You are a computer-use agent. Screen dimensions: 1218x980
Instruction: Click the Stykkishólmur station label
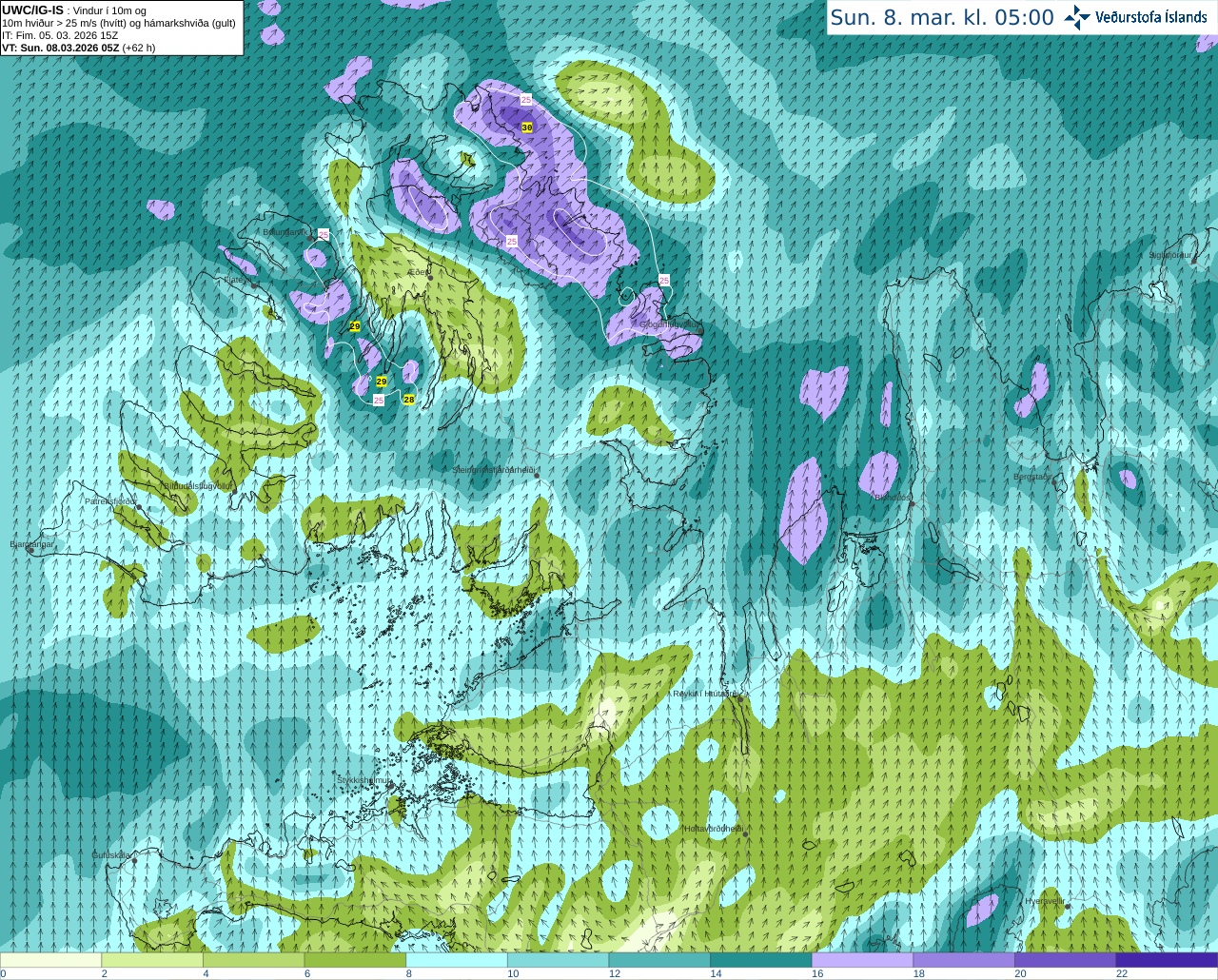(363, 780)
